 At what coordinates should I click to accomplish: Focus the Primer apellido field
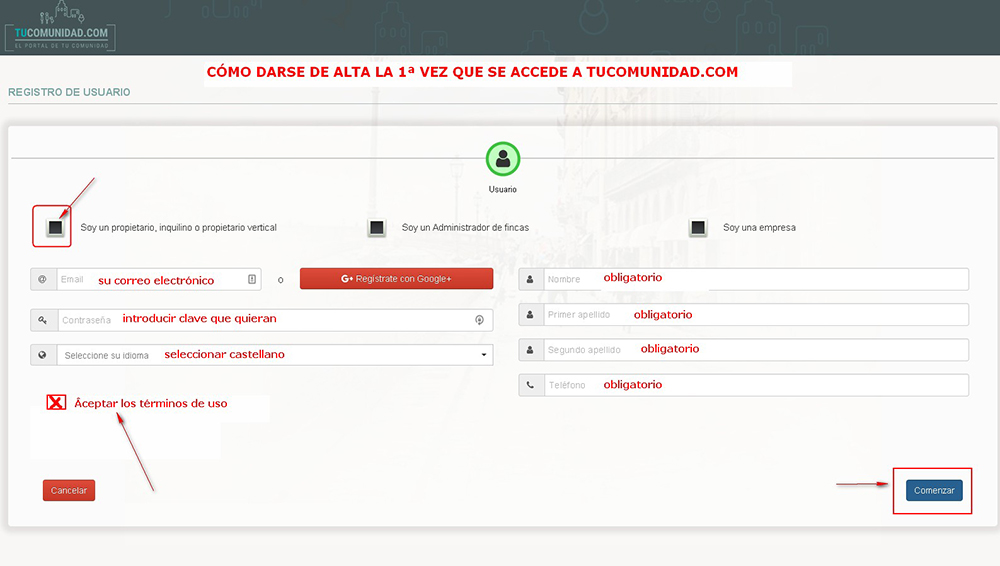[756, 315]
